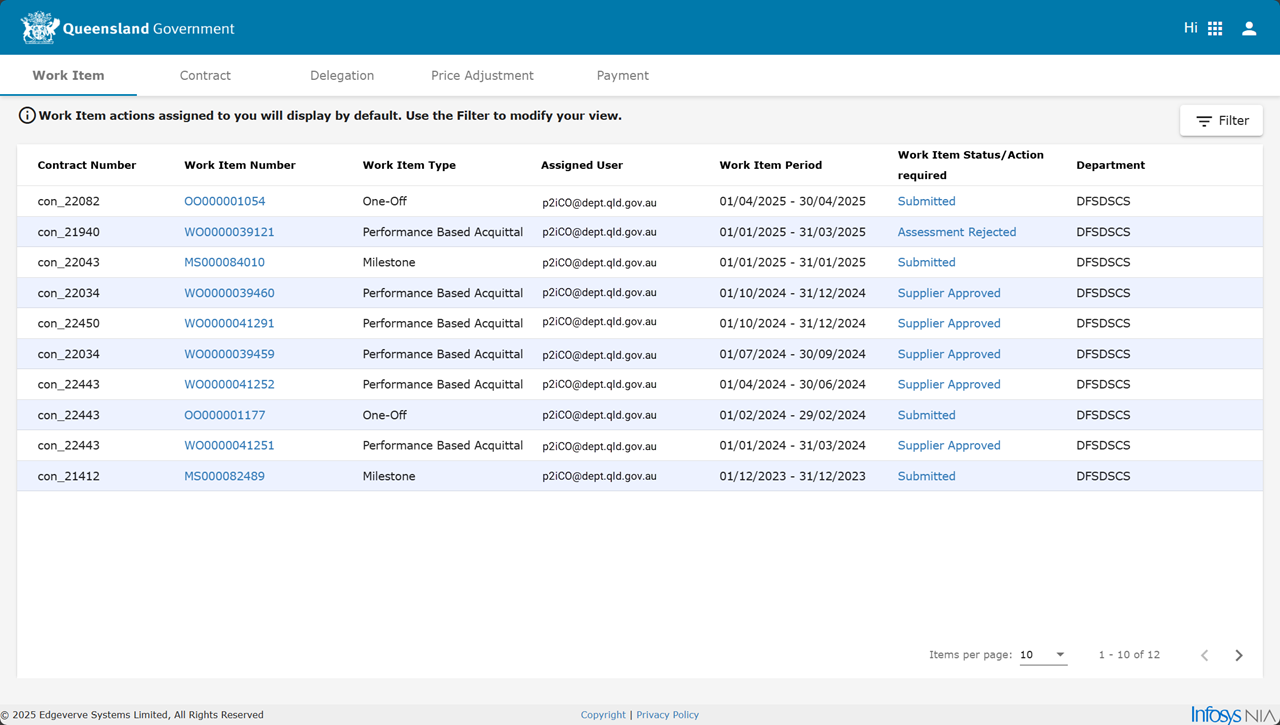
Task: Select the Price Adjustment tab
Action: click(x=482, y=76)
